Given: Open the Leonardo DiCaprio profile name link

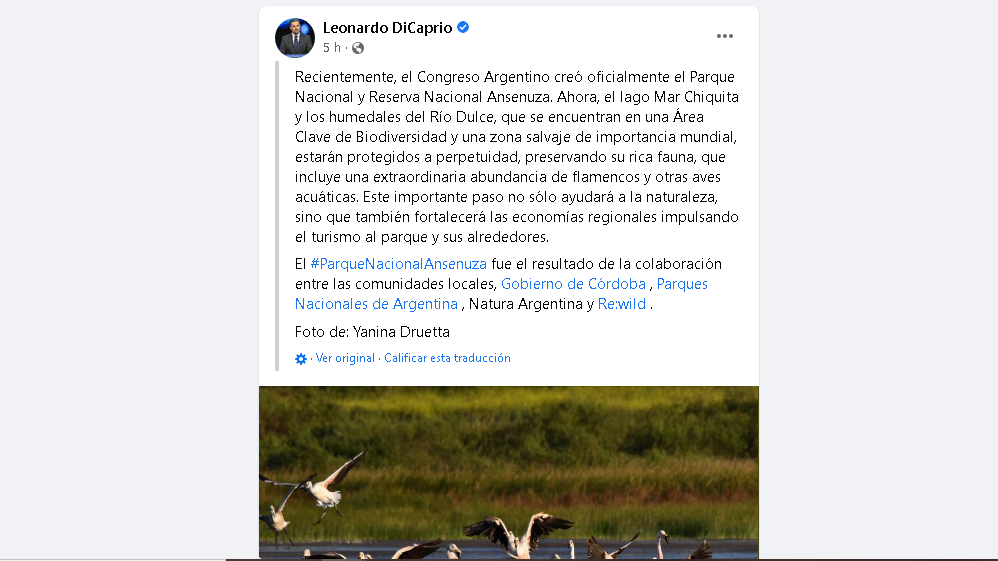Looking at the screenshot, I should pyautogui.click(x=387, y=27).
